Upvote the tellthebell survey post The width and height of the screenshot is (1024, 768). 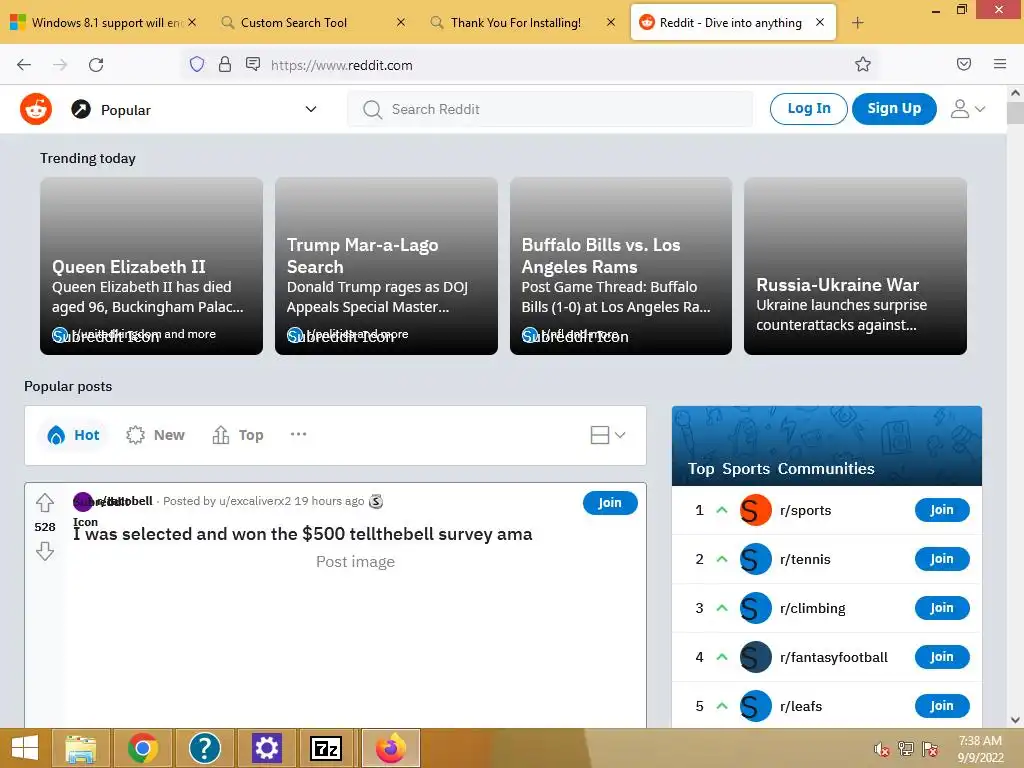44,502
